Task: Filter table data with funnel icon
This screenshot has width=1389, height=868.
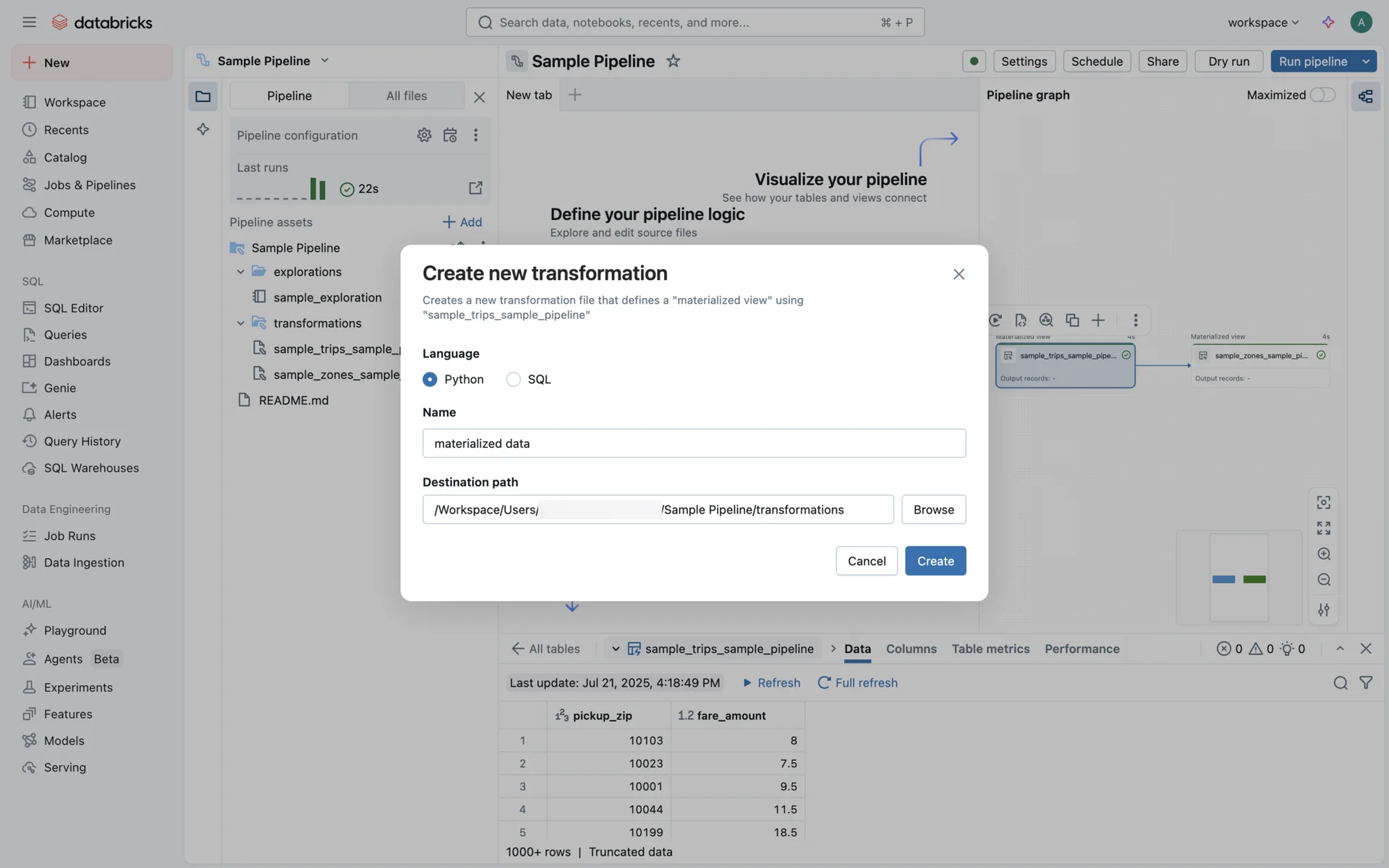Action: [x=1366, y=683]
